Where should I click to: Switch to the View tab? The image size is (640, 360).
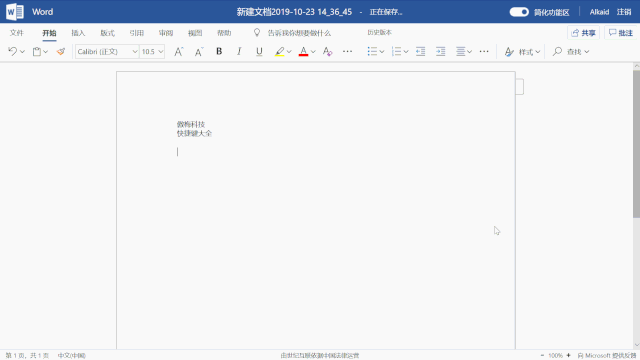click(x=195, y=33)
